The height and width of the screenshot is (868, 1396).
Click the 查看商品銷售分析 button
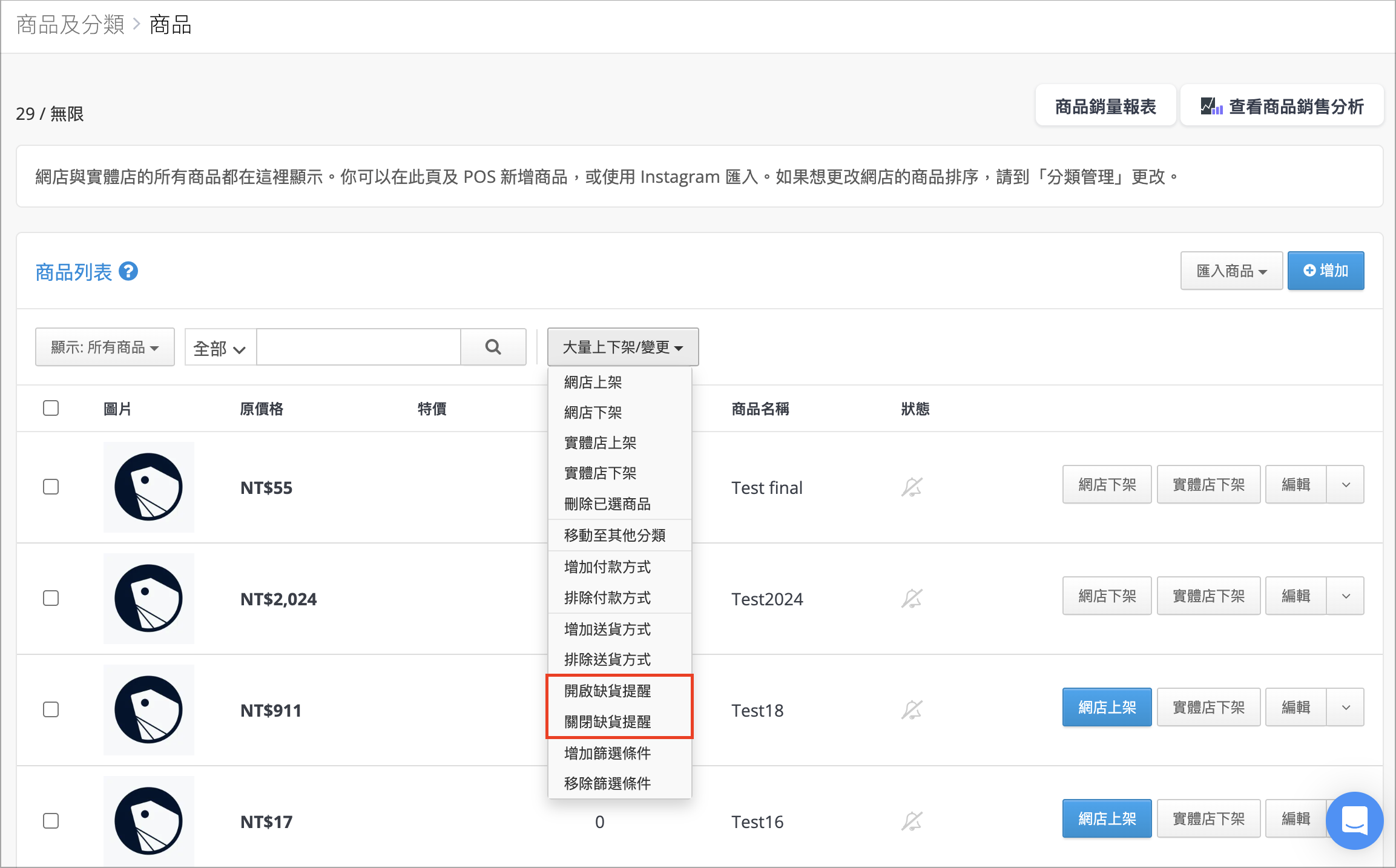click(x=1282, y=106)
